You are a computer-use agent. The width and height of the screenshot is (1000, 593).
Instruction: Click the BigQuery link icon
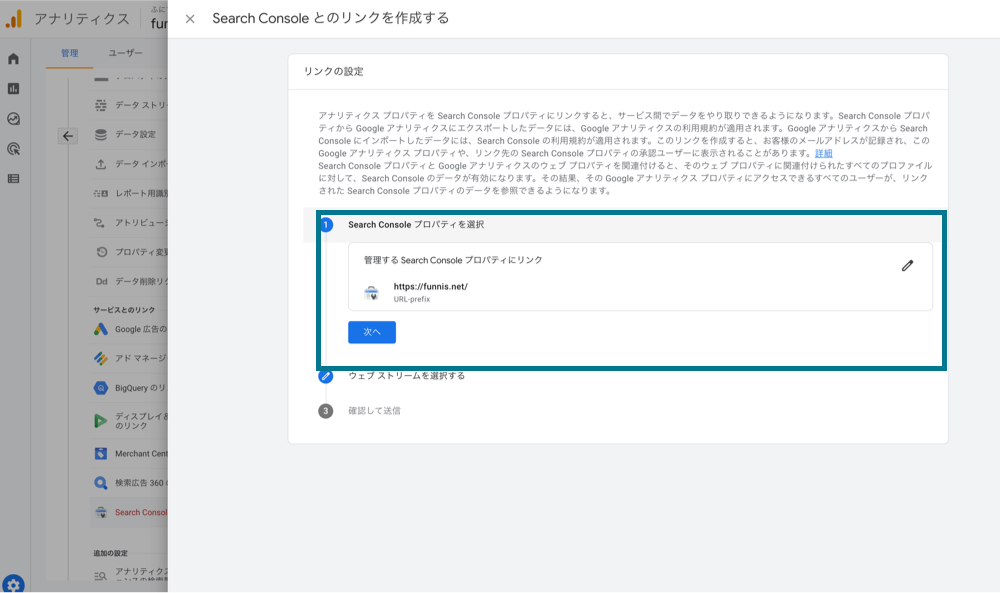tap(101, 388)
